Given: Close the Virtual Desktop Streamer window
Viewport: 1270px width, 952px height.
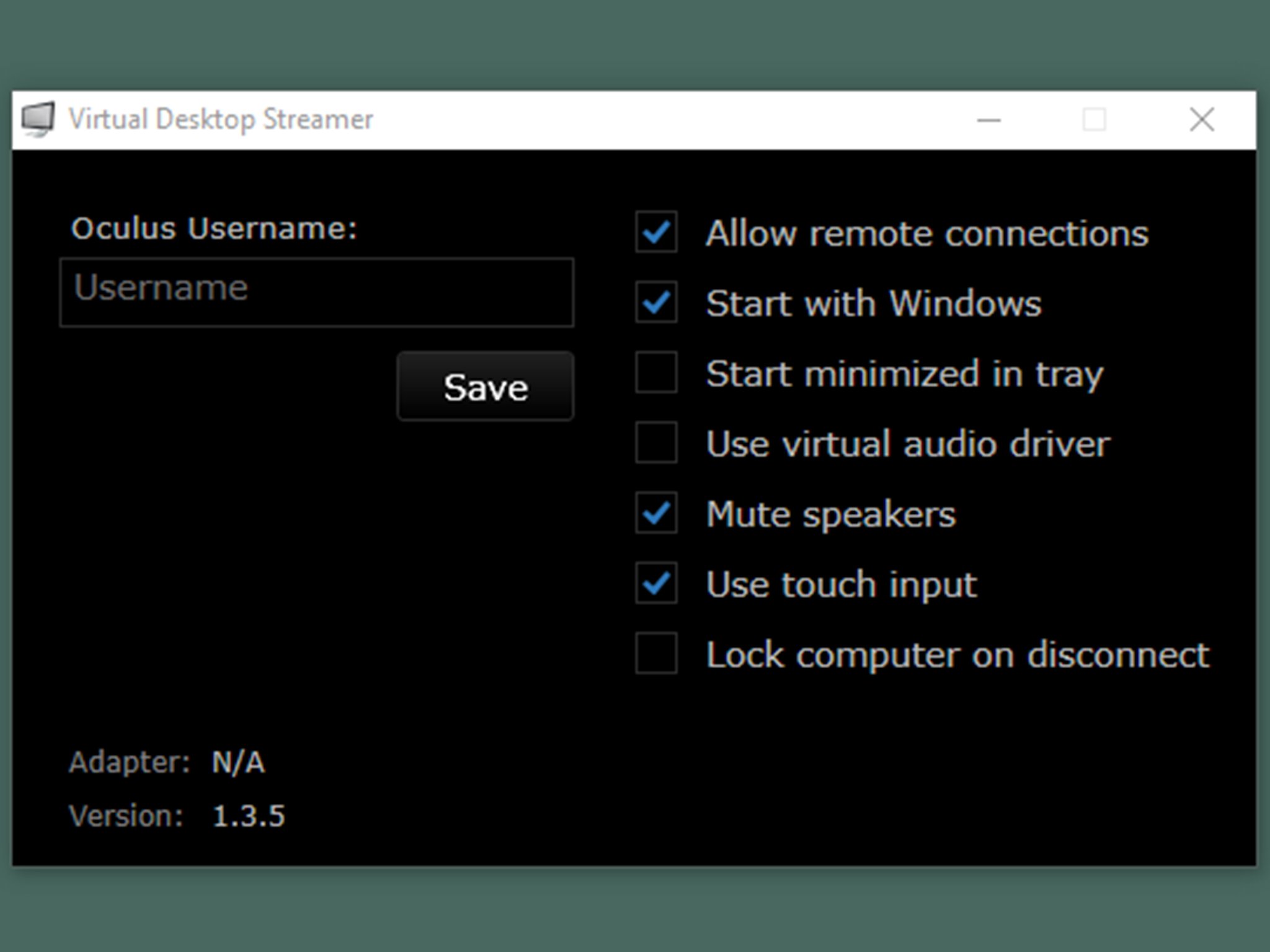Looking at the screenshot, I should pyautogui.click(x=1202, y=120).
